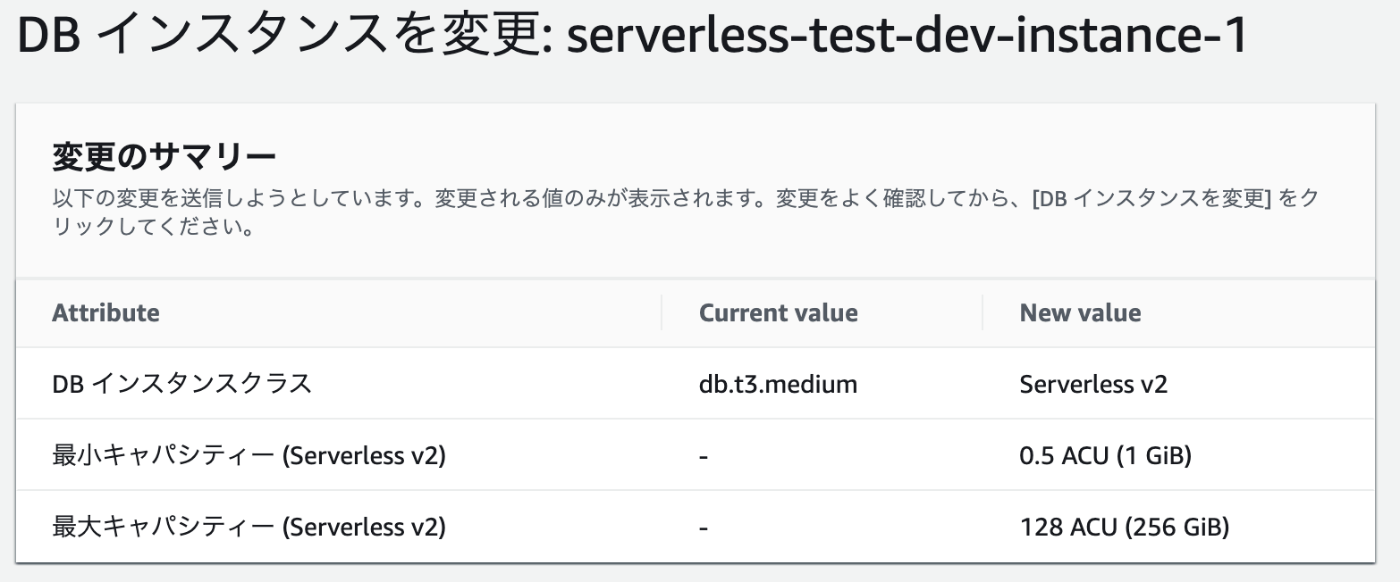
Task: Select the 変更のサマリー heading
Action: point(163,158)
